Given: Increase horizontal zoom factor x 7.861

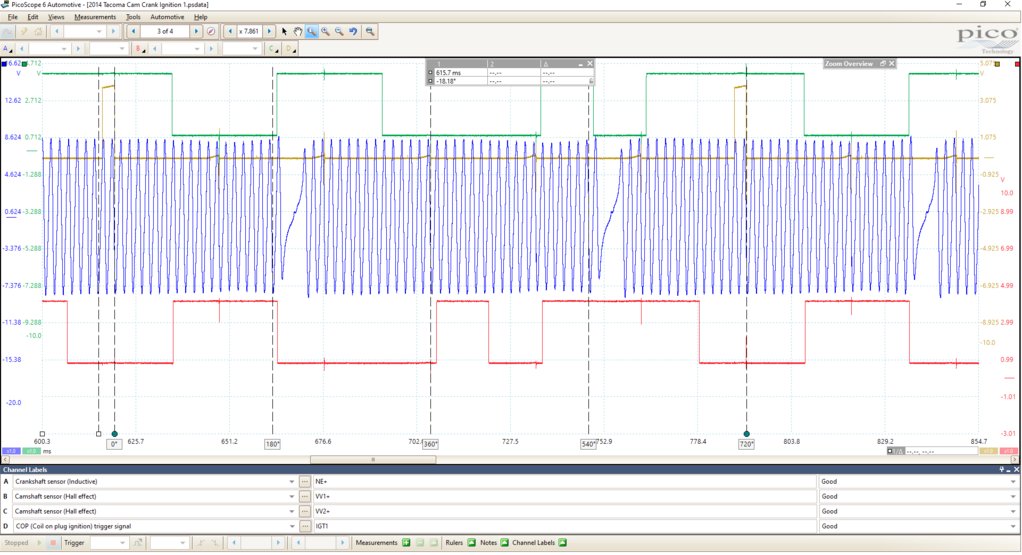Looking at the screenshot, I should (x=269, y=31).
